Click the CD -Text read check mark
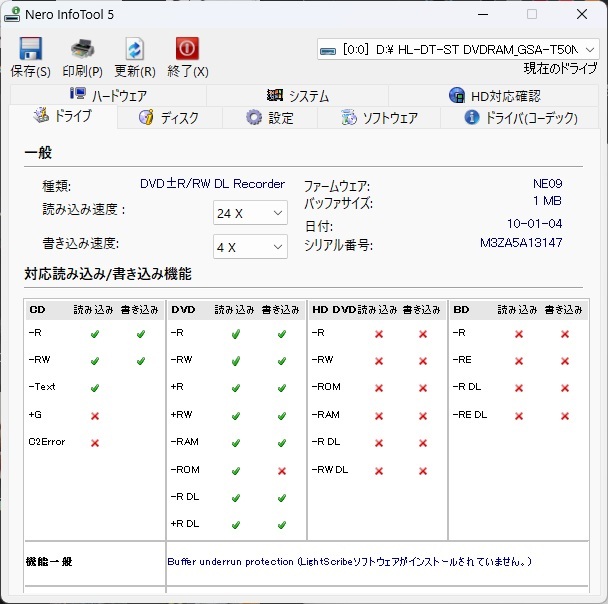The height and width of the screenshot is (604, 609). [95, 388]
